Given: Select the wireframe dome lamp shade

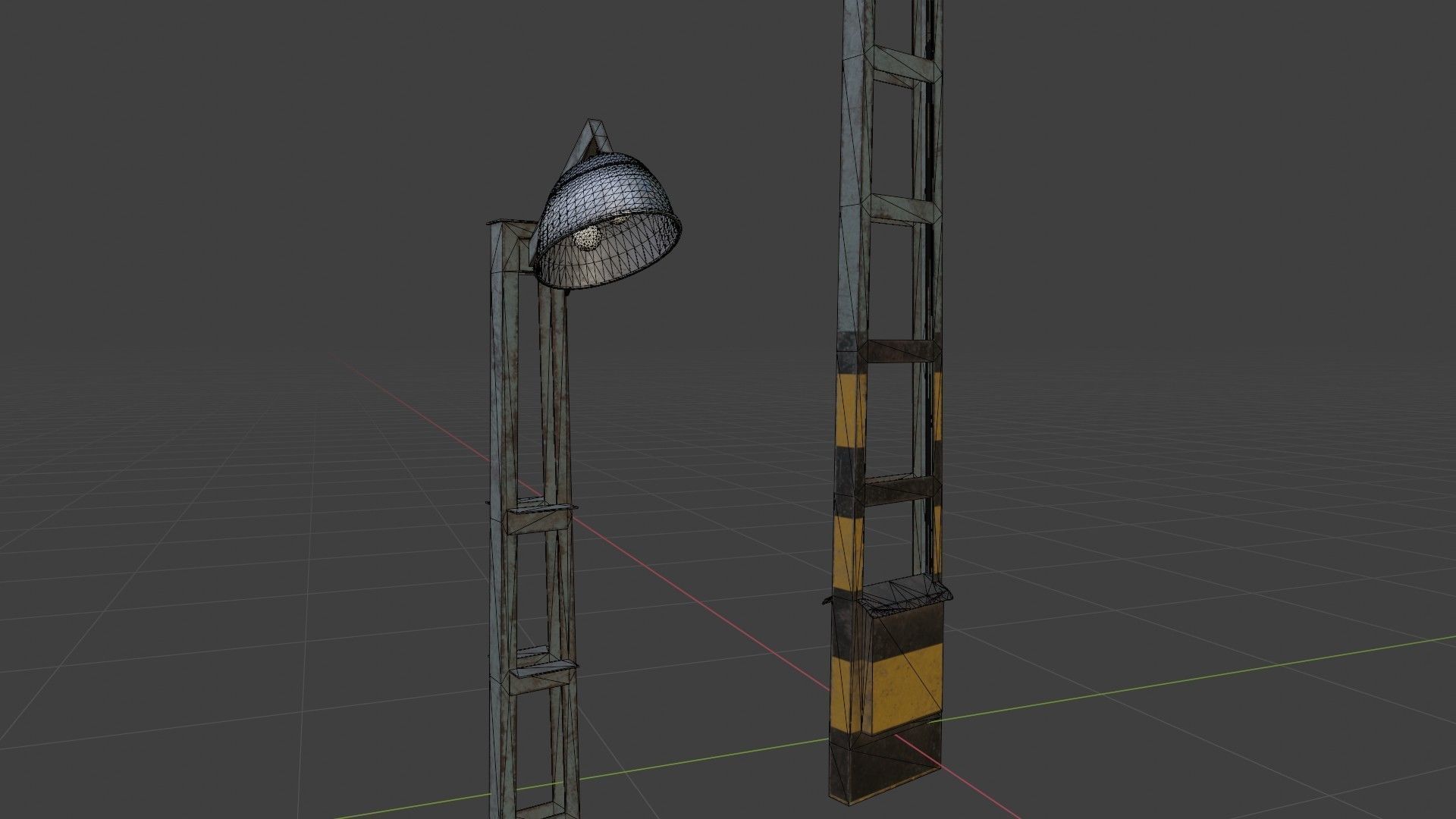Looking at the screenshot, I should point(607,222).
